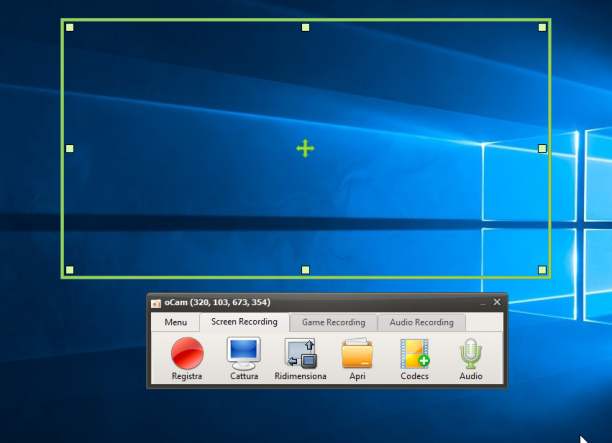Click left-middle handle of capture frame
Screen dimensions: 612x443
[x=69, y=148]
